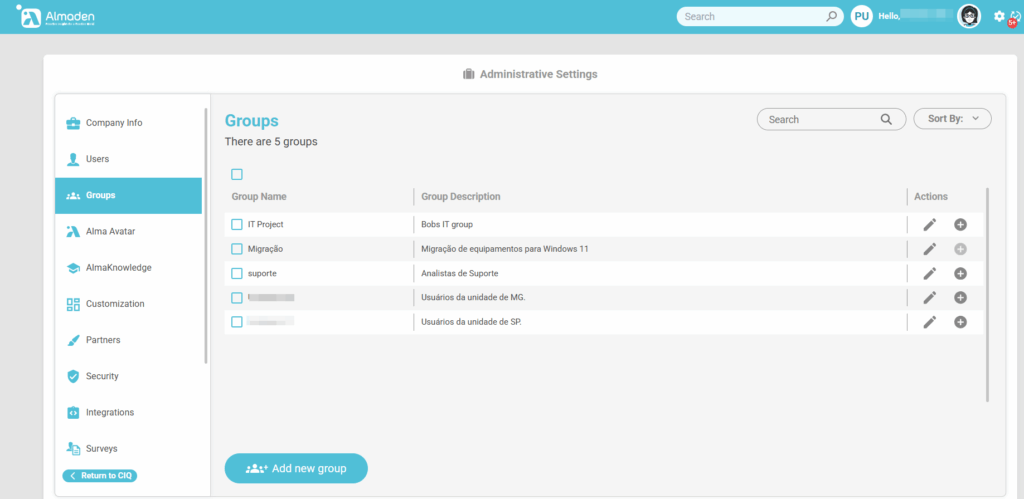Check the IT Project group checkbox
1024x499 pixels.
[237, 225]
